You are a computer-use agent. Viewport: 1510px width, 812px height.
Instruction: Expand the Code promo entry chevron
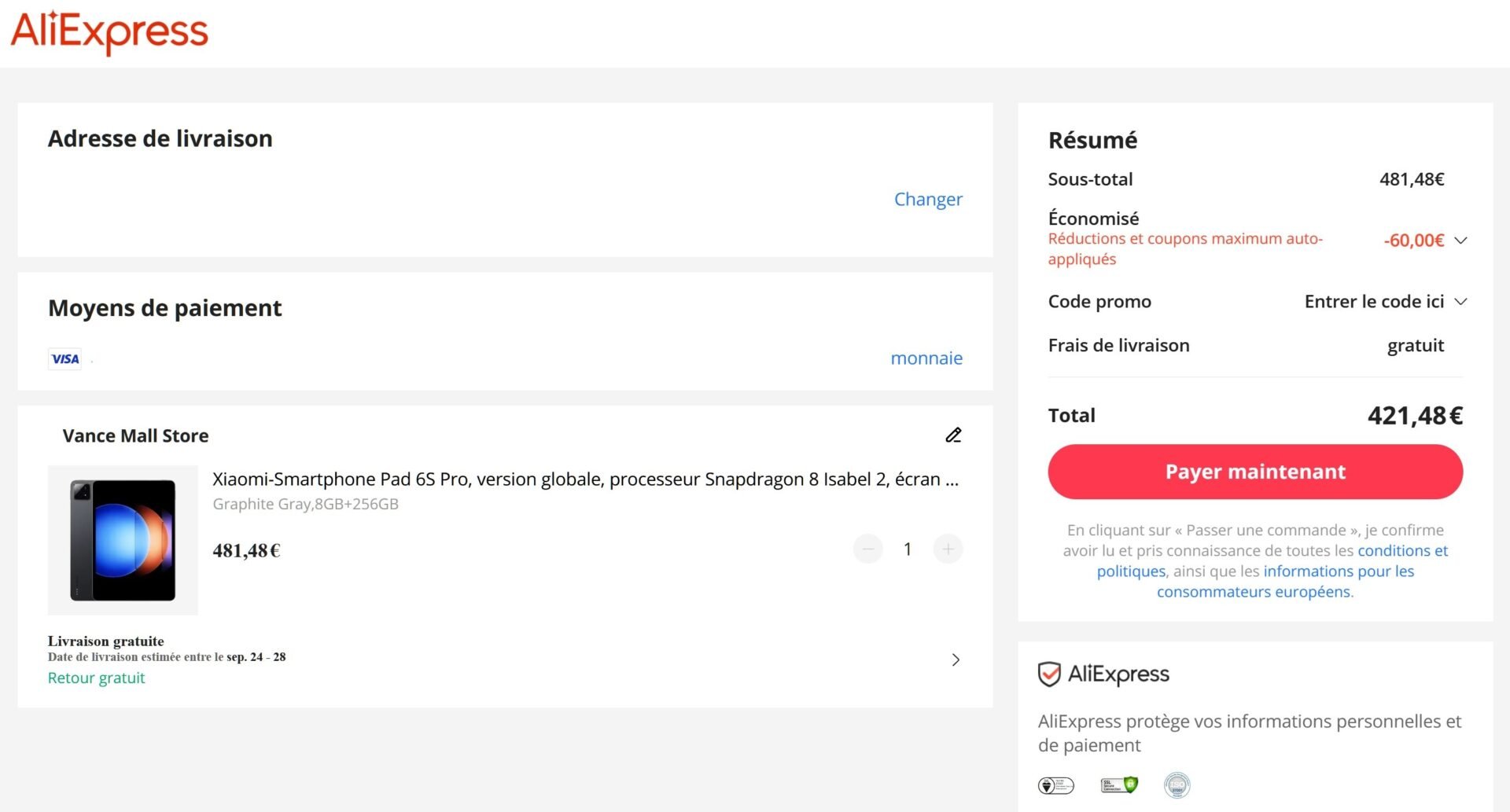1460,302
